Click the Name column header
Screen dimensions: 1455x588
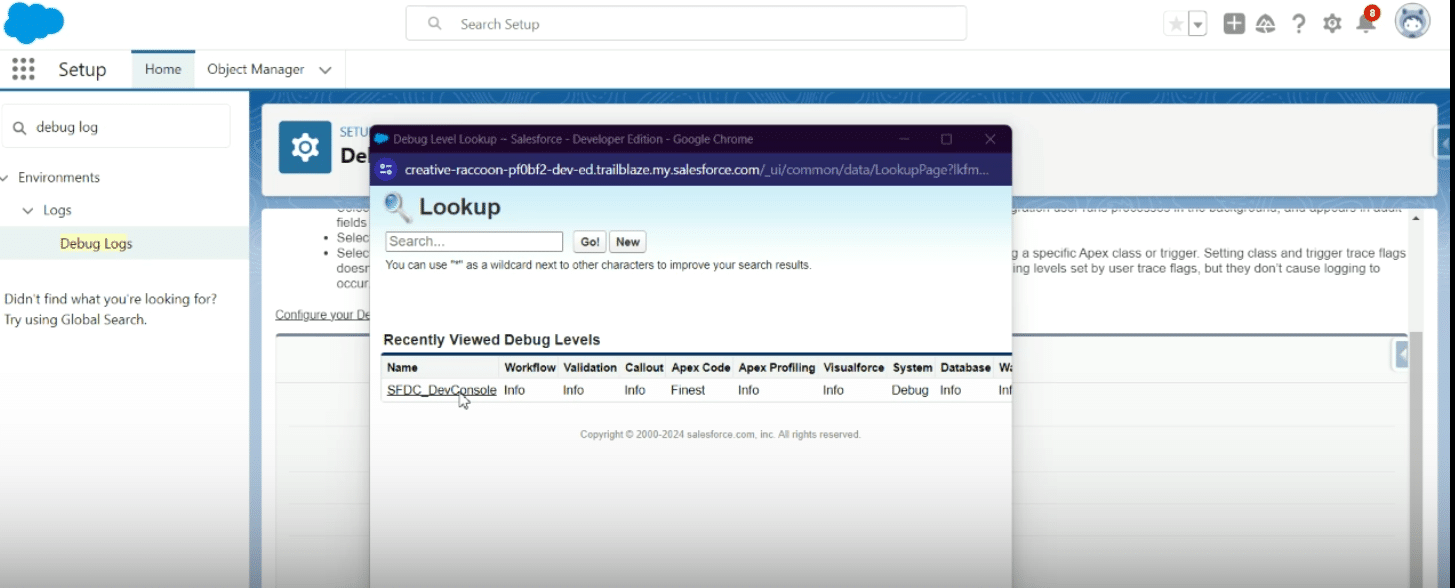(402, 368)
